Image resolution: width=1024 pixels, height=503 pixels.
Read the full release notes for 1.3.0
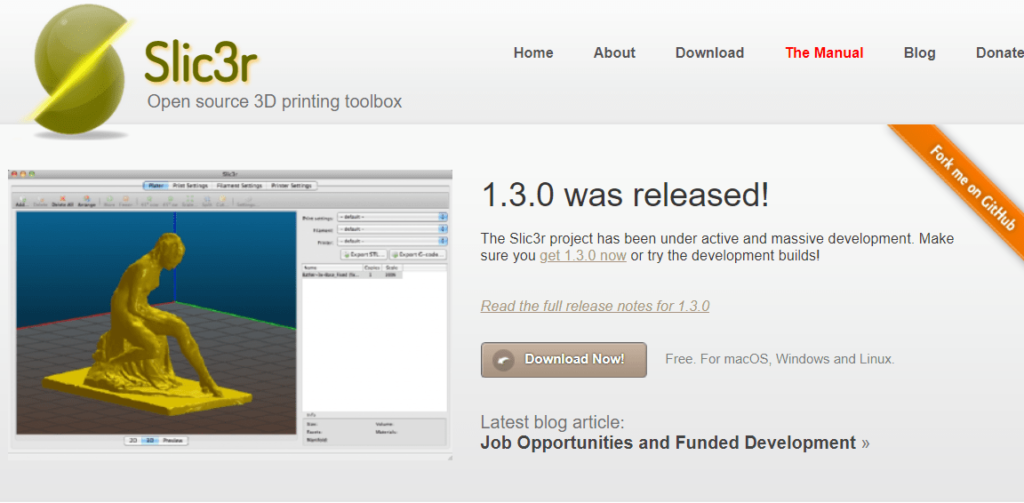[x=595, y=306]
